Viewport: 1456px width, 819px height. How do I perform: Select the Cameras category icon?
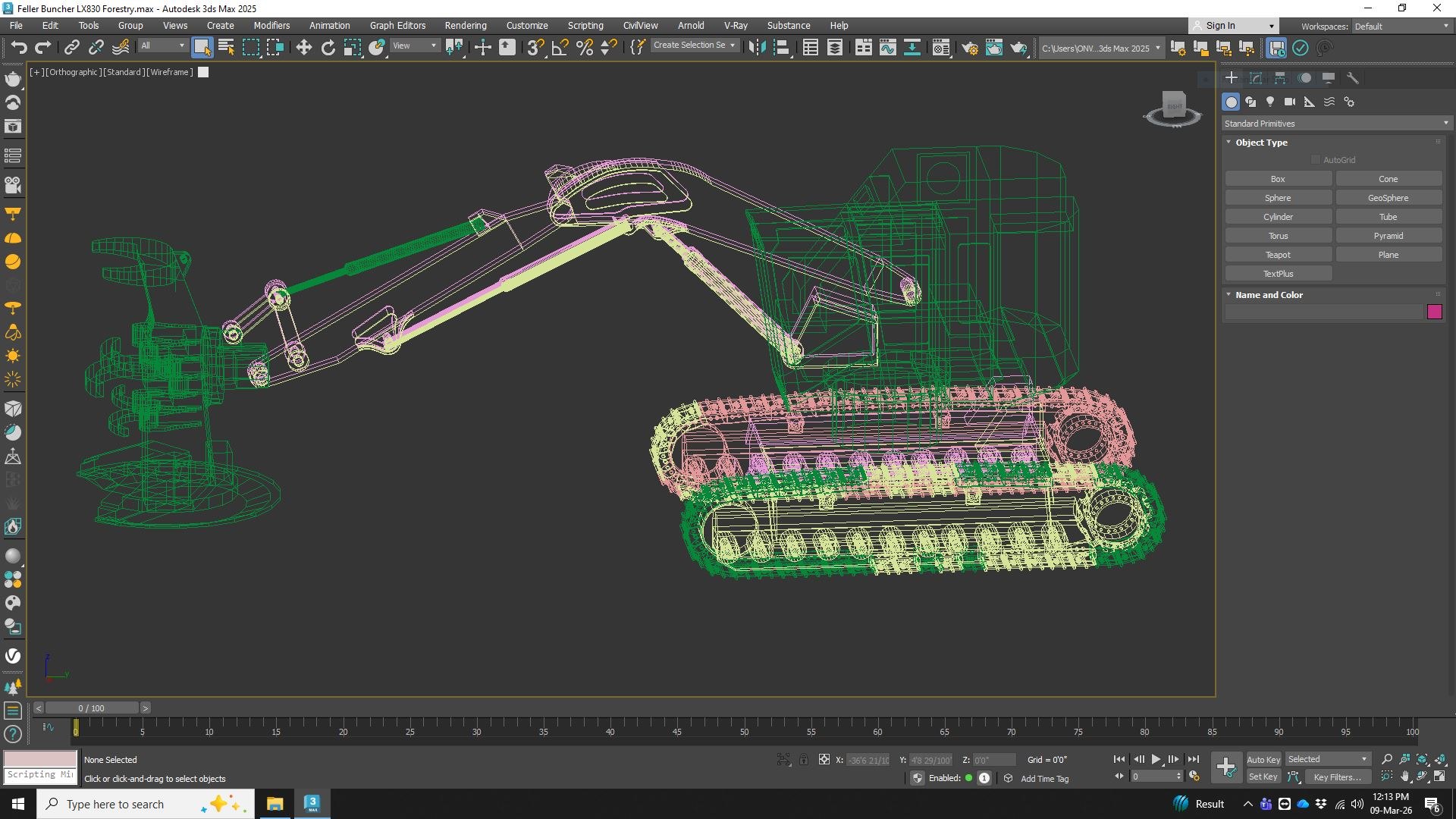[1290, 102]
